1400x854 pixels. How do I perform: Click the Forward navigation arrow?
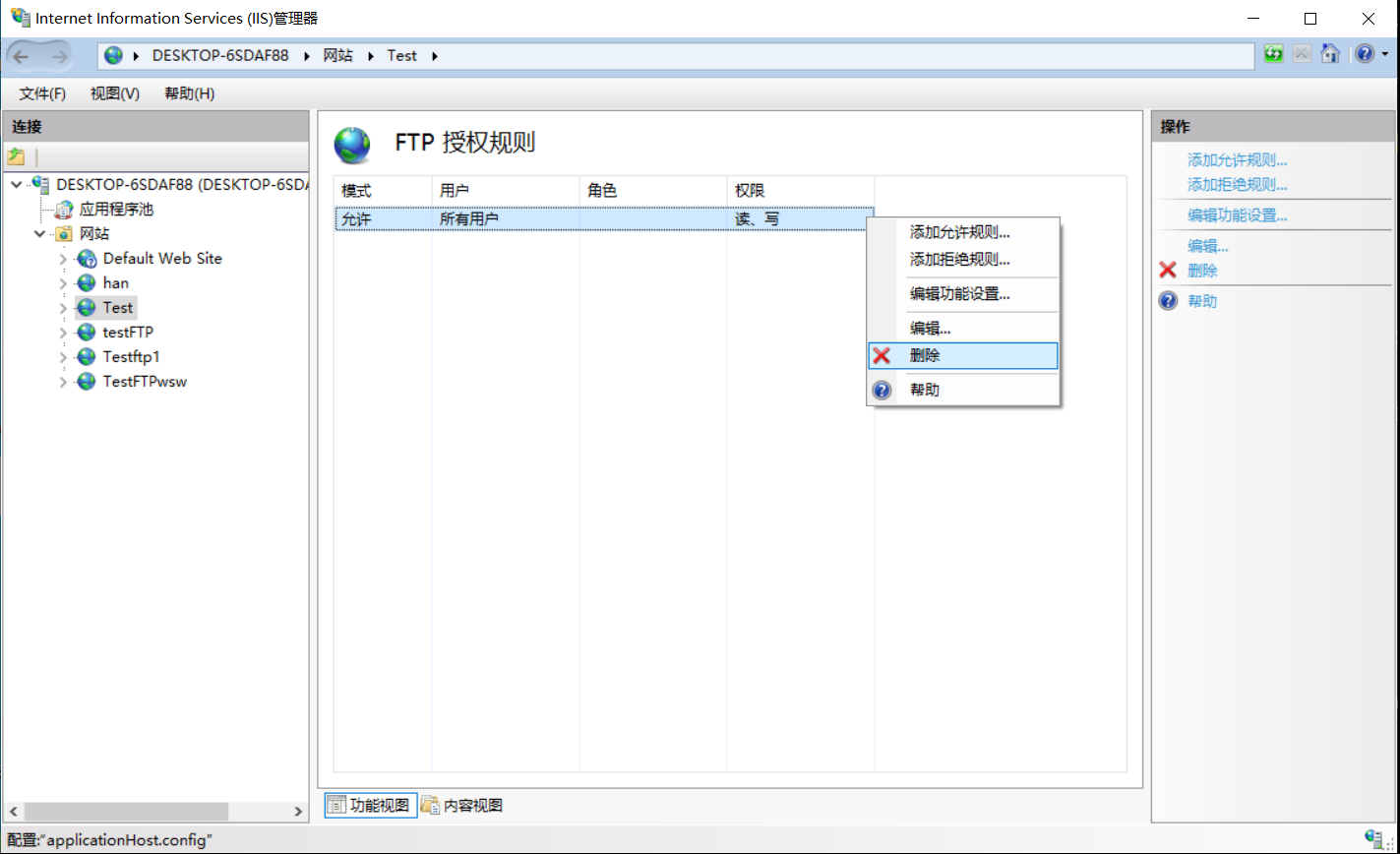click(58, 56)
